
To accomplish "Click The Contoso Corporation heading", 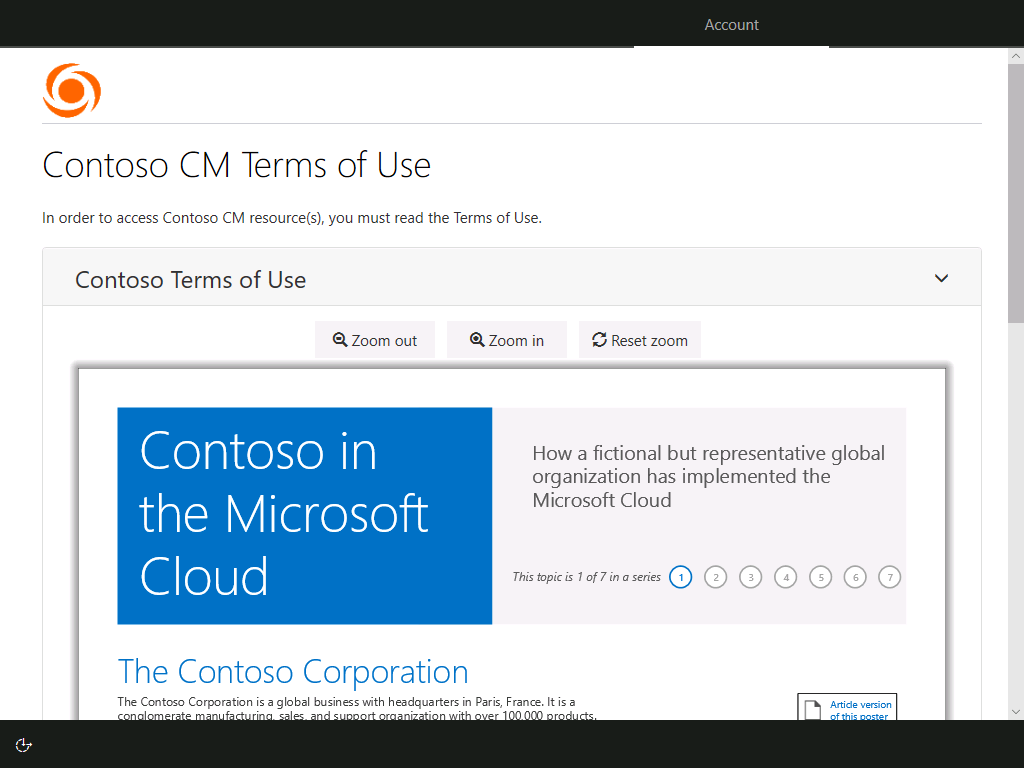I will click(x=293, y=671).
